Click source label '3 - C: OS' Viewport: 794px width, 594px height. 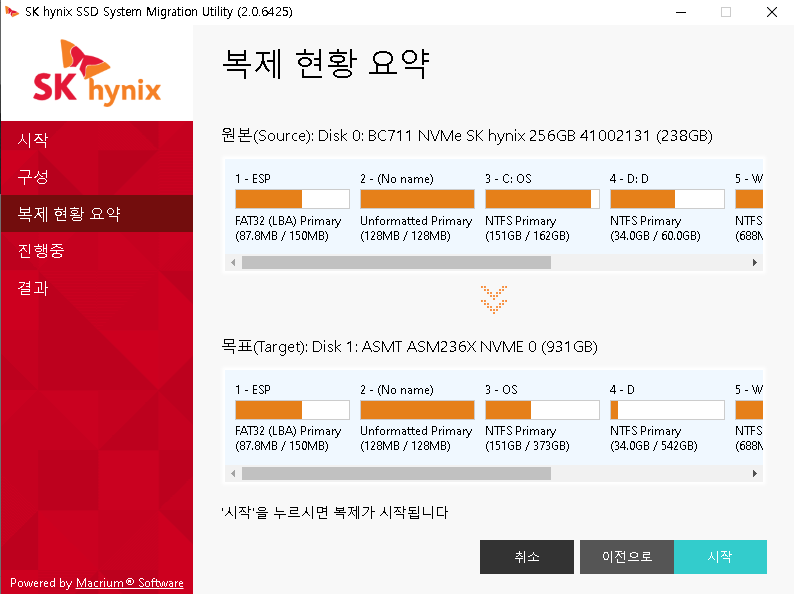[x=508, y=179]
